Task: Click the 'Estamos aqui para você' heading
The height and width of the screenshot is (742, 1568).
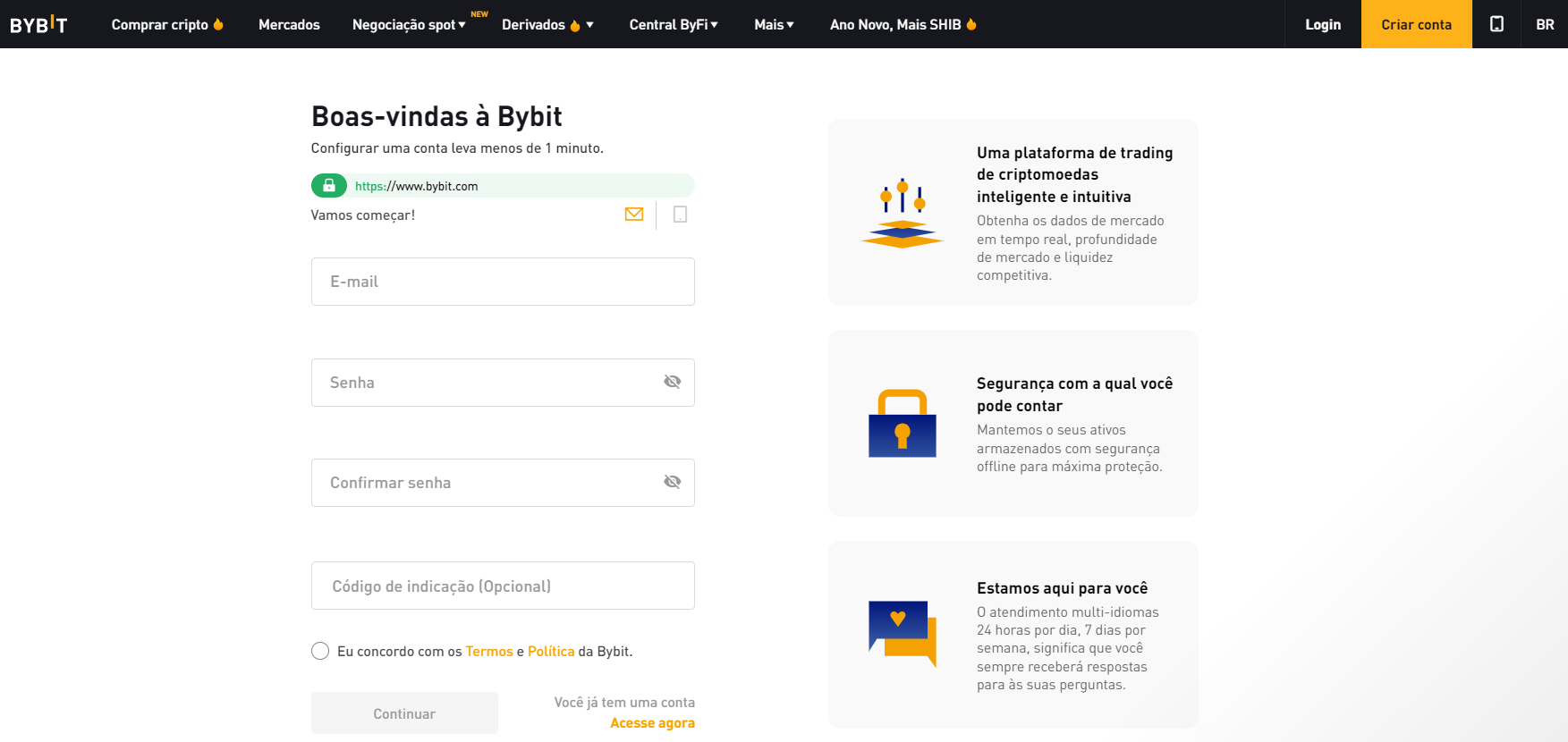Action: click(x=1062, y=588)
